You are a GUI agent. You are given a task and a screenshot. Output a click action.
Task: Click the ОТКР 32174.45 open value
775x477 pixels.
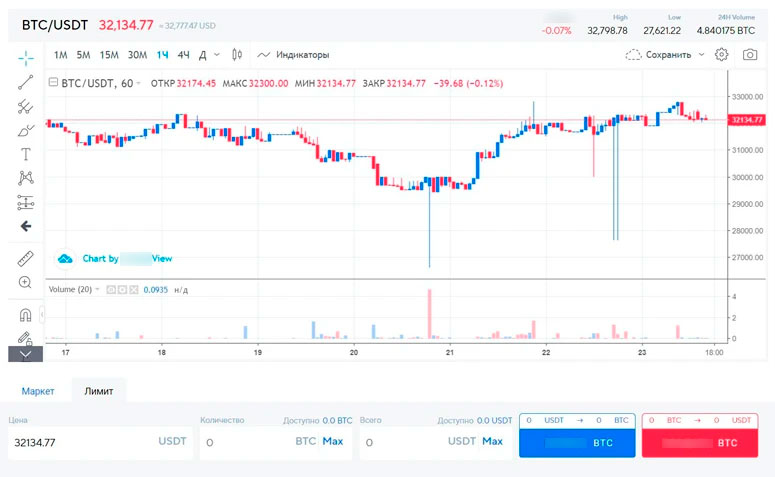(x=183, y=84)
